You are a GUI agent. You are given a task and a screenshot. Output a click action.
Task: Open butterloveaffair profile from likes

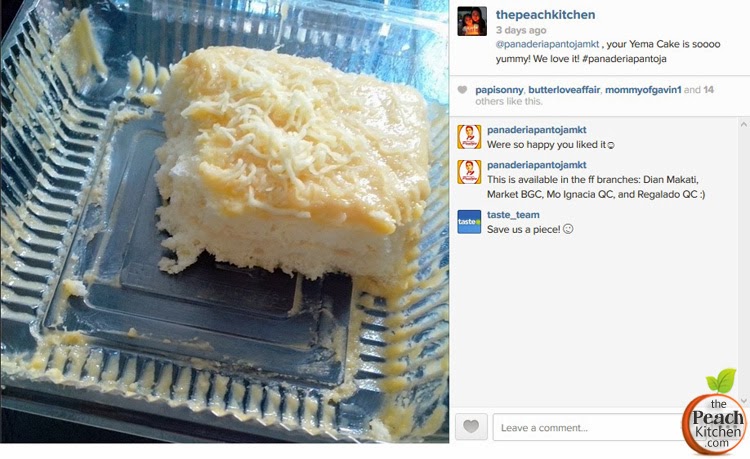tap(564, 90)
